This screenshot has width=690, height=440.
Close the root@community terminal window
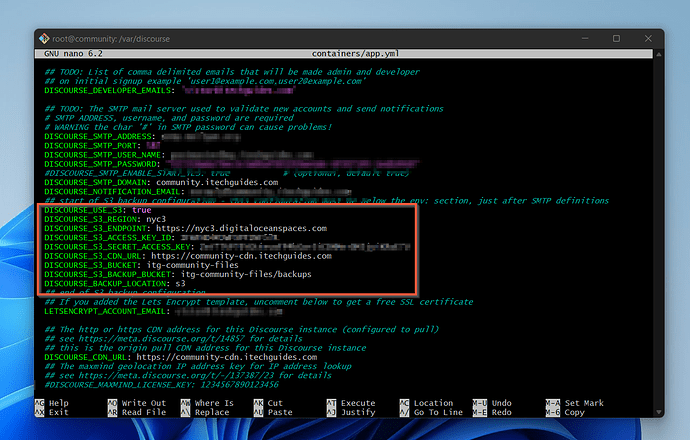(648, 39)
